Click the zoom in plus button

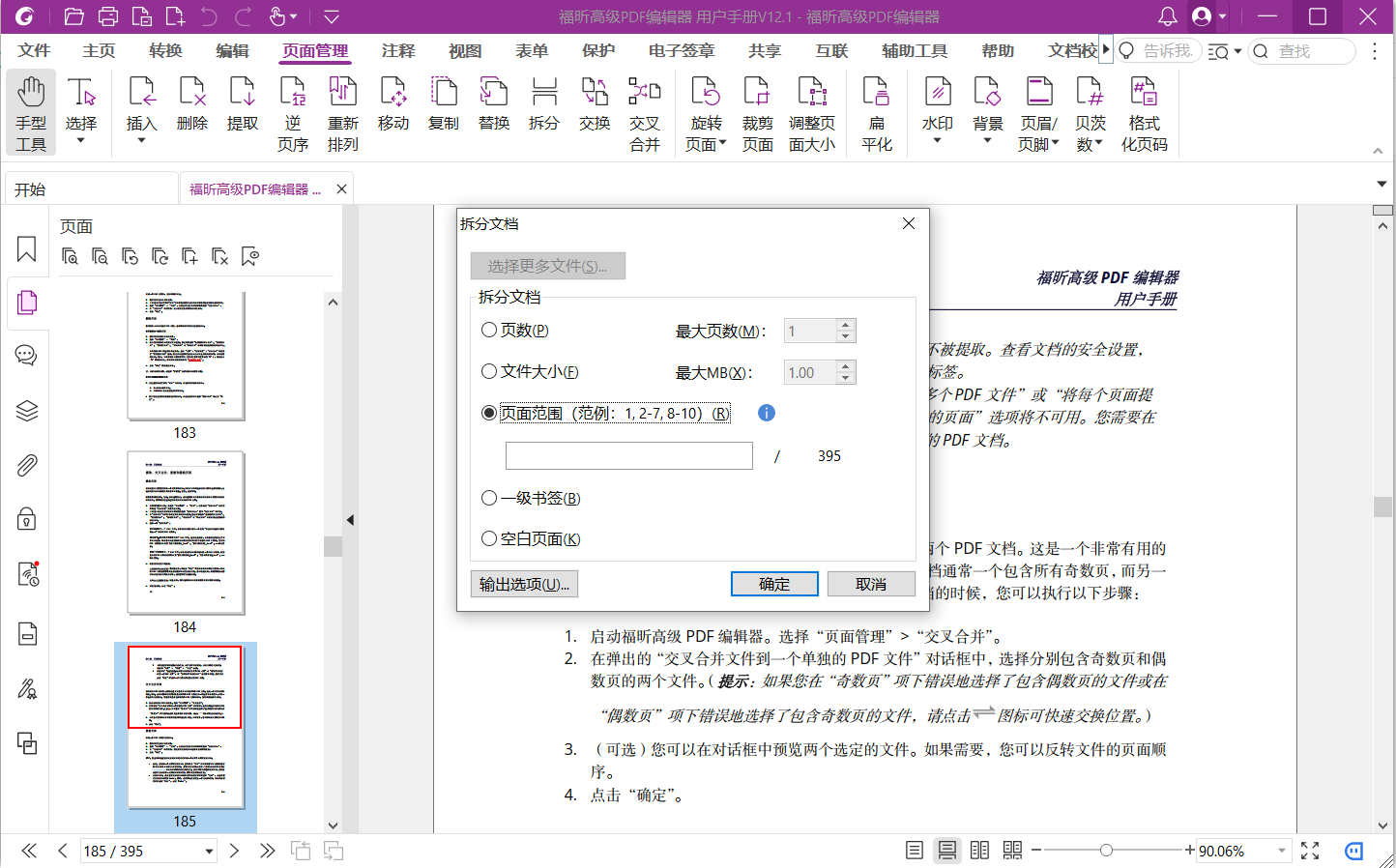tap(1190, 851)
